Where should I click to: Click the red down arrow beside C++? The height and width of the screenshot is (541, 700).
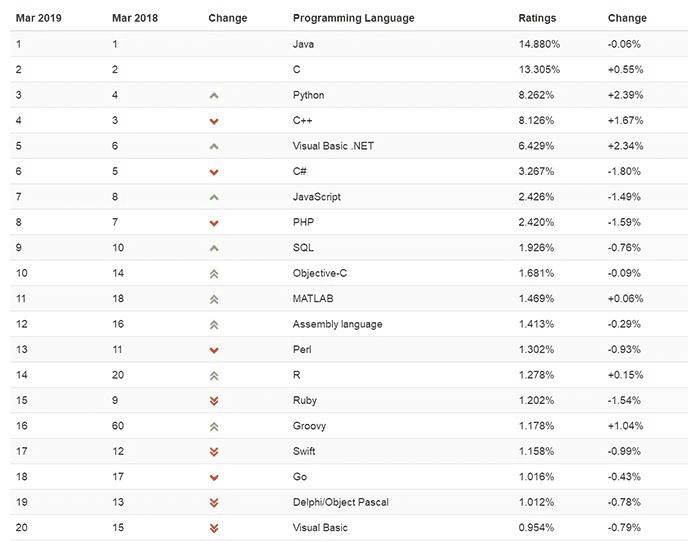click(213, 121)
